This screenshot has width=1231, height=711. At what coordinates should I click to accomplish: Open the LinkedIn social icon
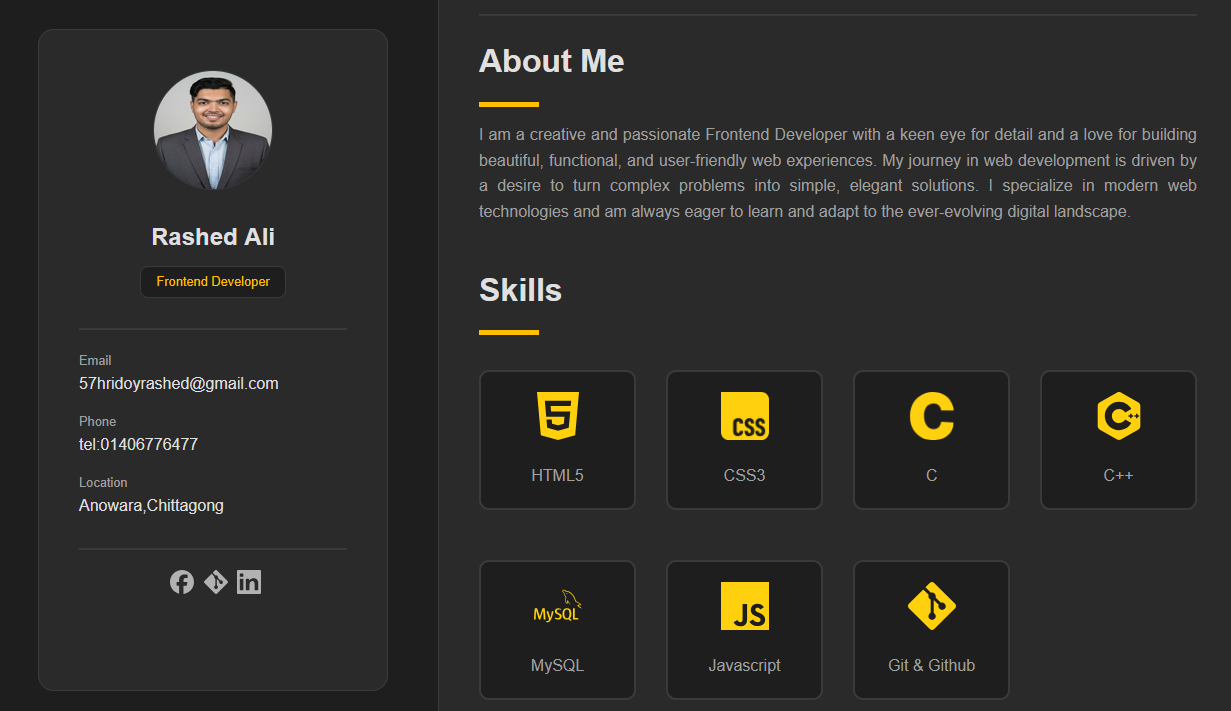click(249, 582)
